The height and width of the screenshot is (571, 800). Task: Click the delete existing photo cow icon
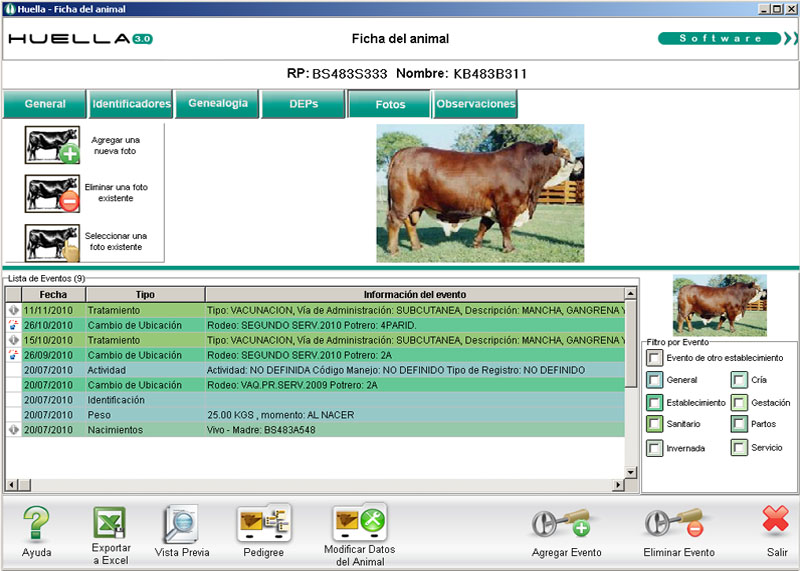tap(53, 194)
